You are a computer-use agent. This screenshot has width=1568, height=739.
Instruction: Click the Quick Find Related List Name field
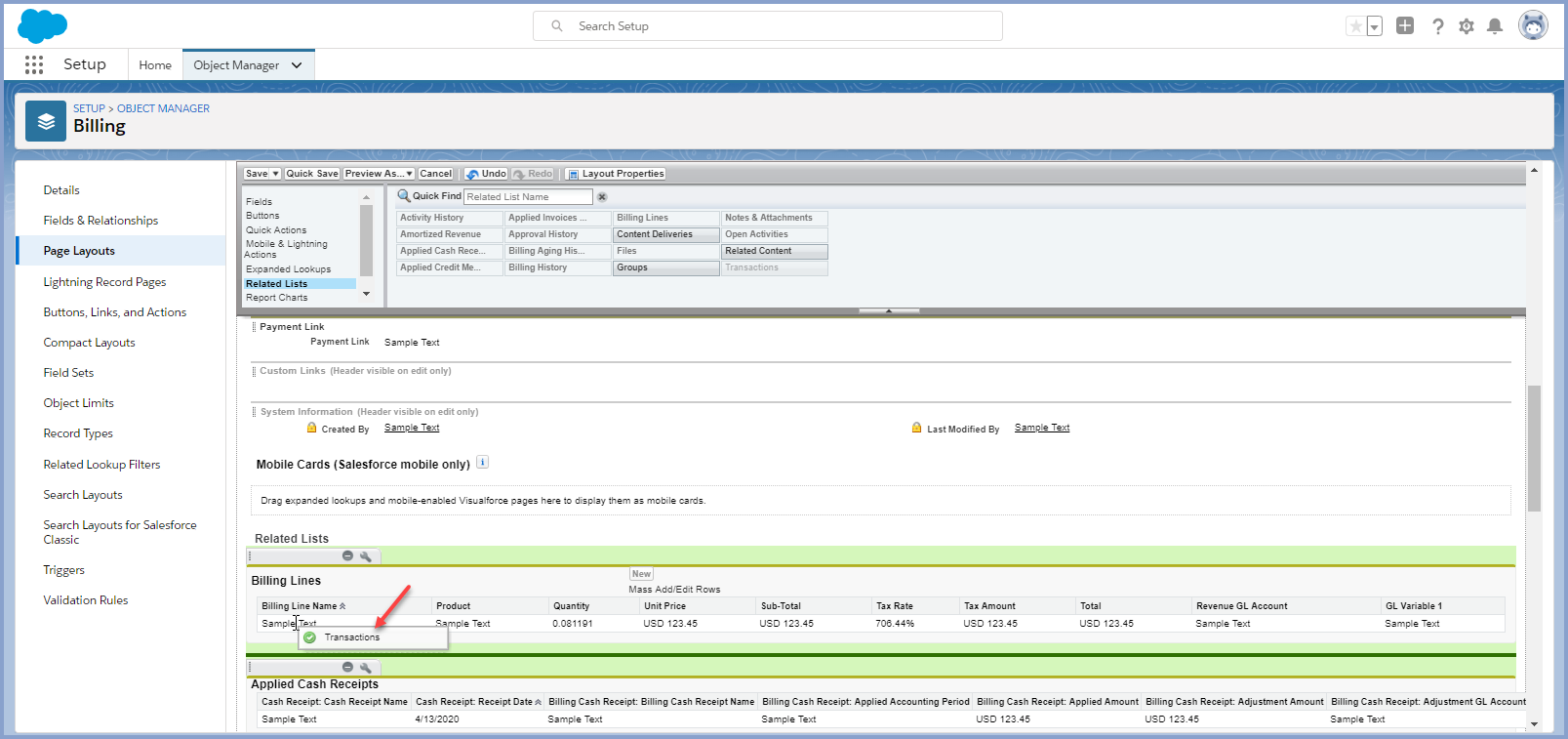click(x=528, y=197)
